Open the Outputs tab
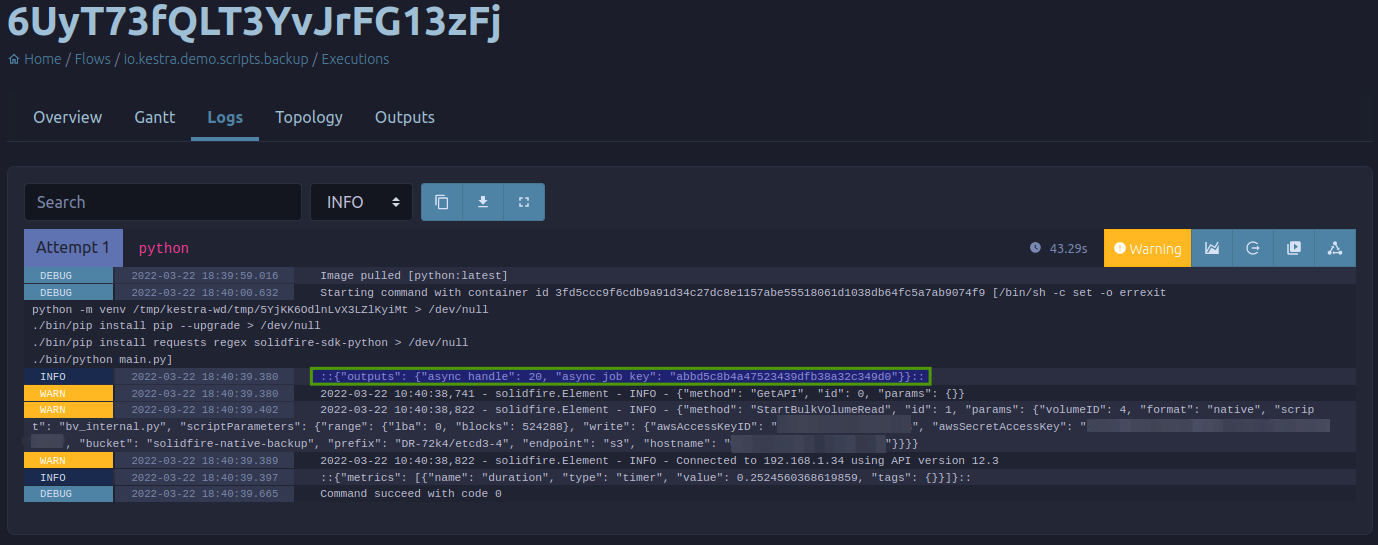The image size is (1378, 545). point(405,117)
